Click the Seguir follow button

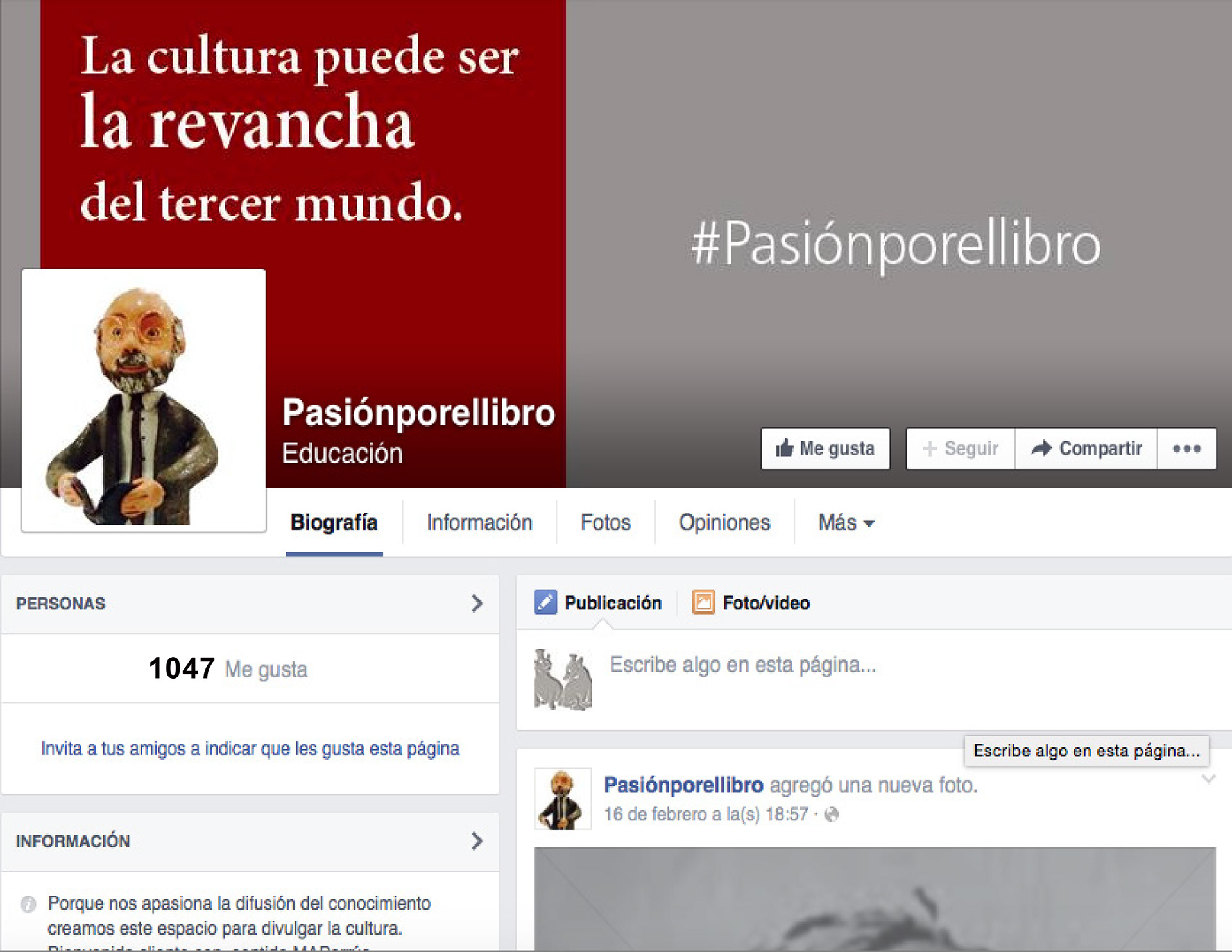tap(961, 448)
